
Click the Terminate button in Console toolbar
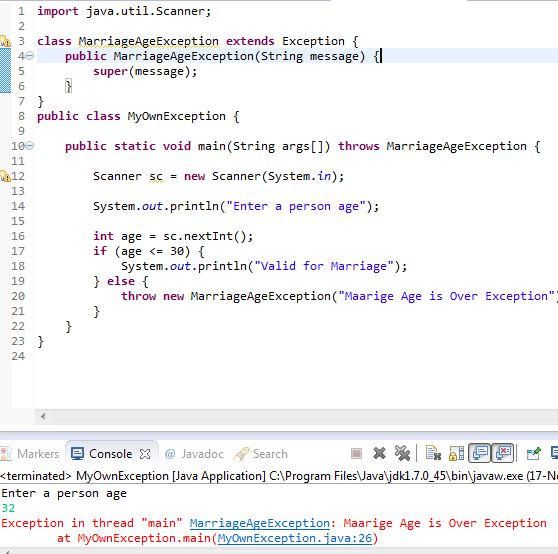coord(356,453)
